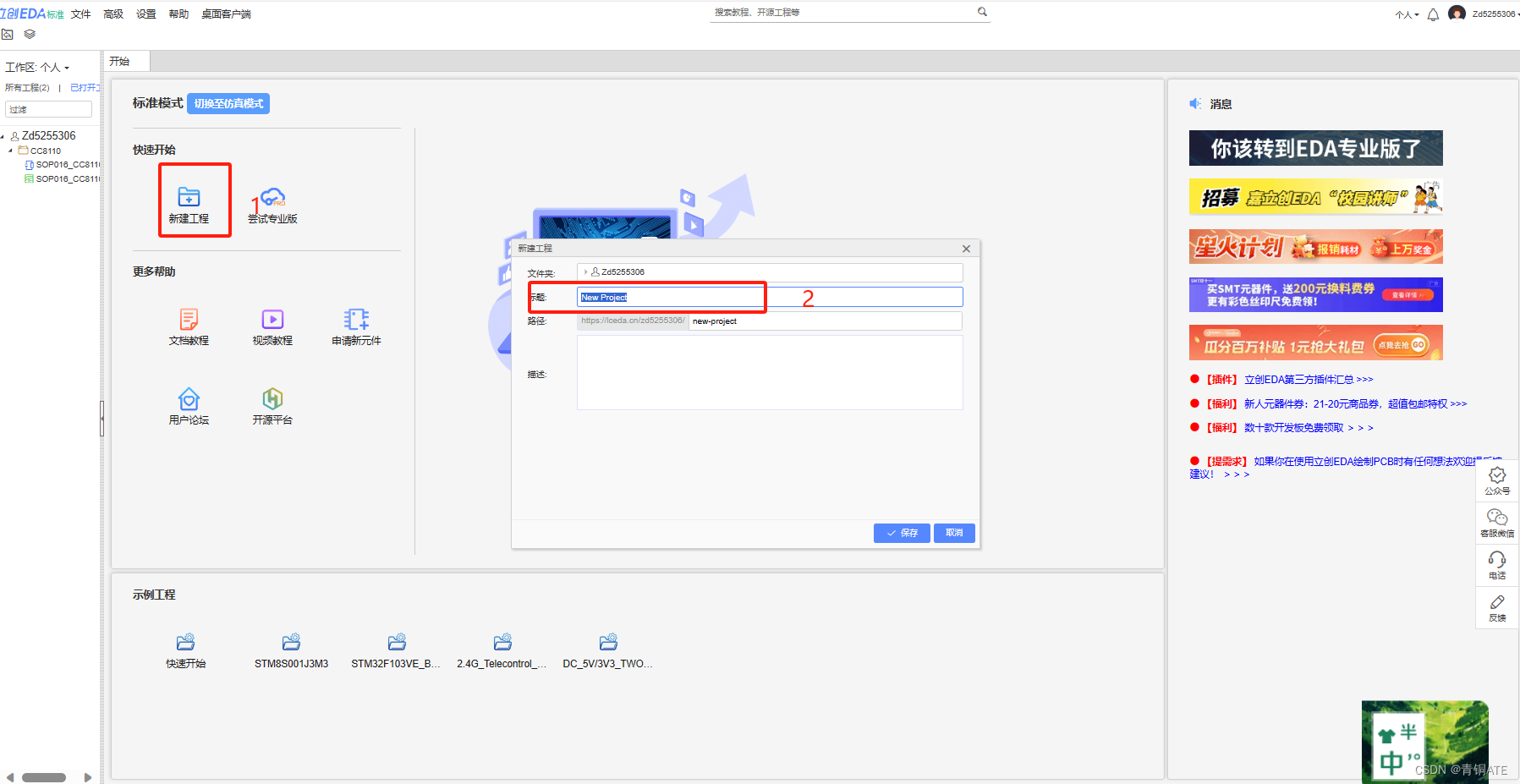
Task: Open 尝试专业版 cloud icon
Action: [272, 197]
